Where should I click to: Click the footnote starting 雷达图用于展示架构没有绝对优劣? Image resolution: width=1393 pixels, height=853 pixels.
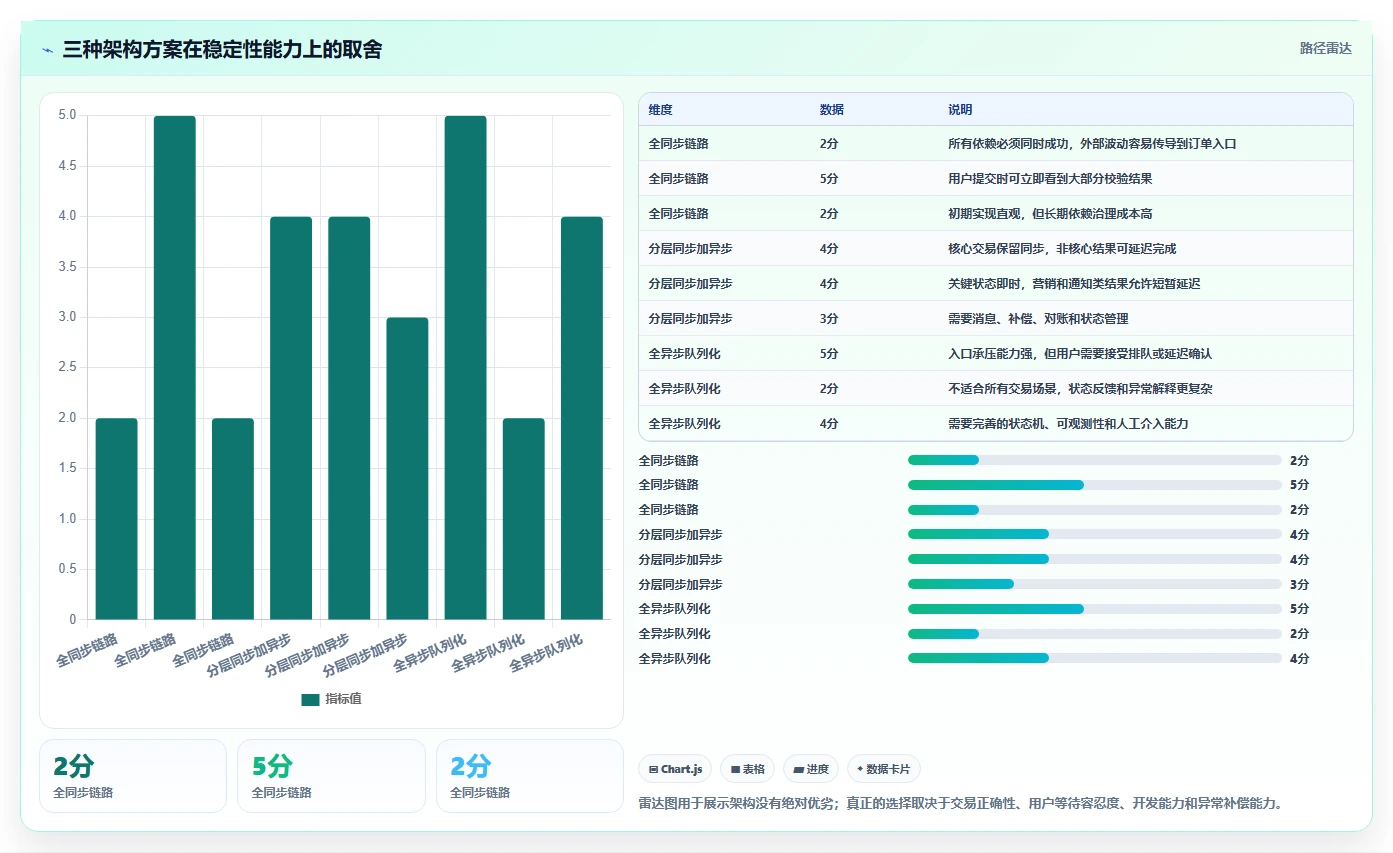[960, 803]
